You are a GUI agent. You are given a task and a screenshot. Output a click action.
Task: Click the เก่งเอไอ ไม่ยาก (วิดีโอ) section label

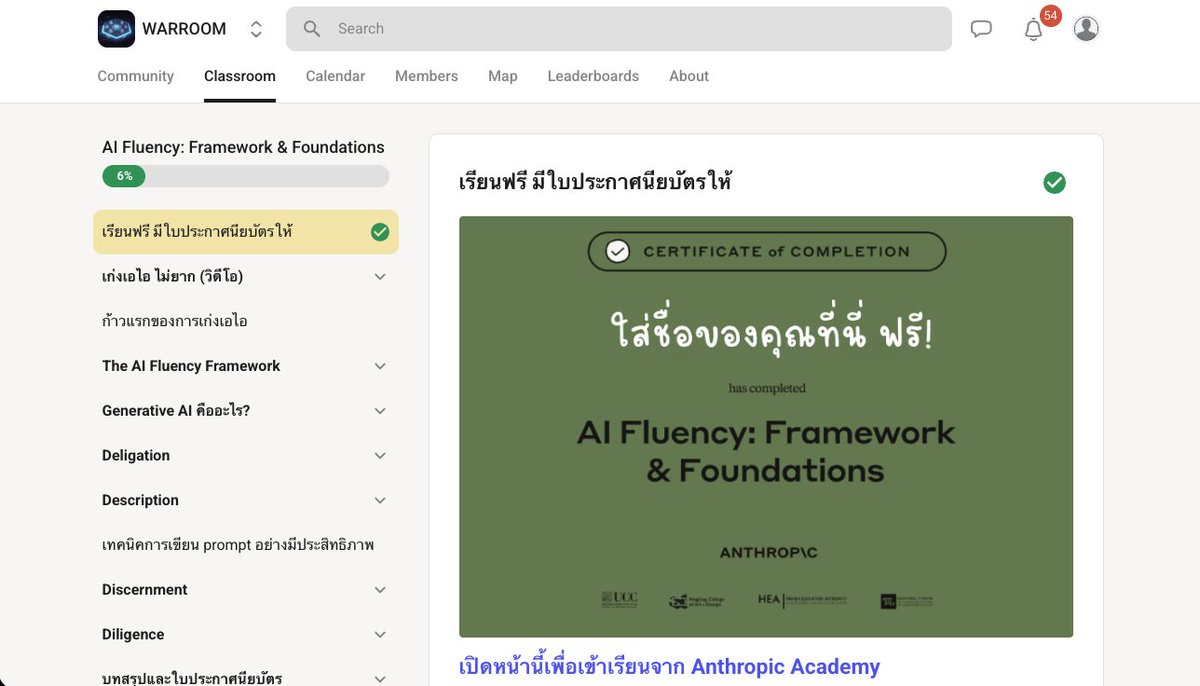(x=172, y=276)
